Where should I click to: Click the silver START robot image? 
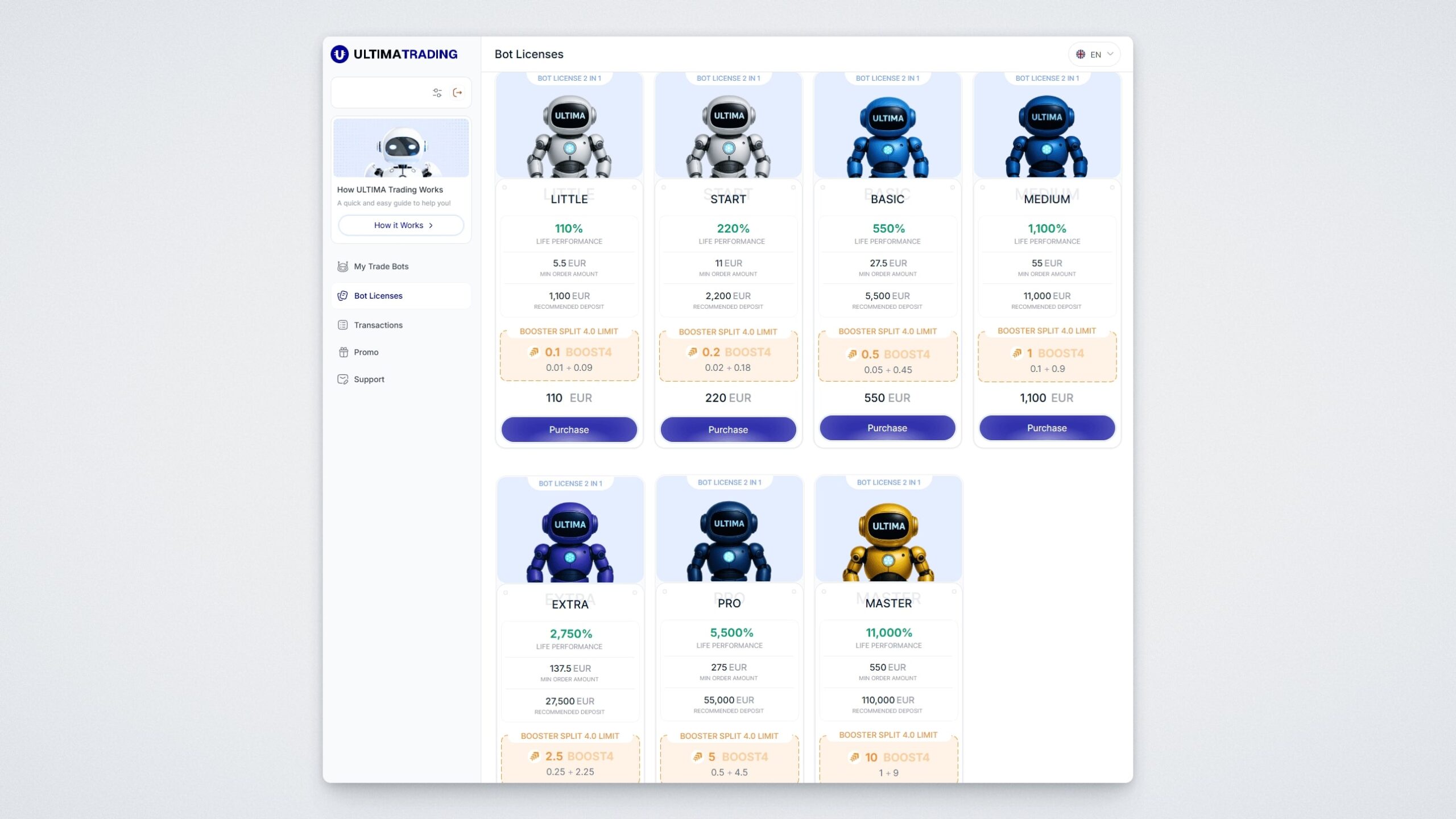[729, 136]
